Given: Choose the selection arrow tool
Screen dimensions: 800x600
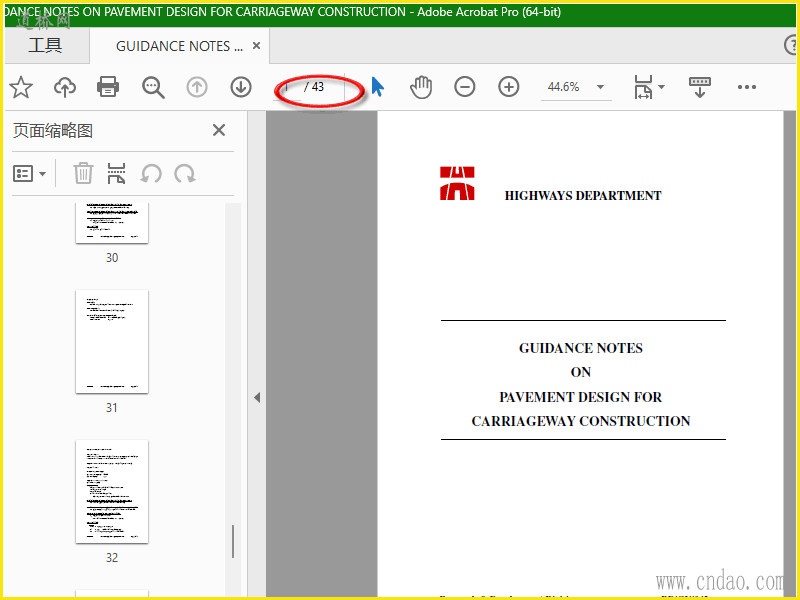Looking at the screenshot, I should [378, 87].
